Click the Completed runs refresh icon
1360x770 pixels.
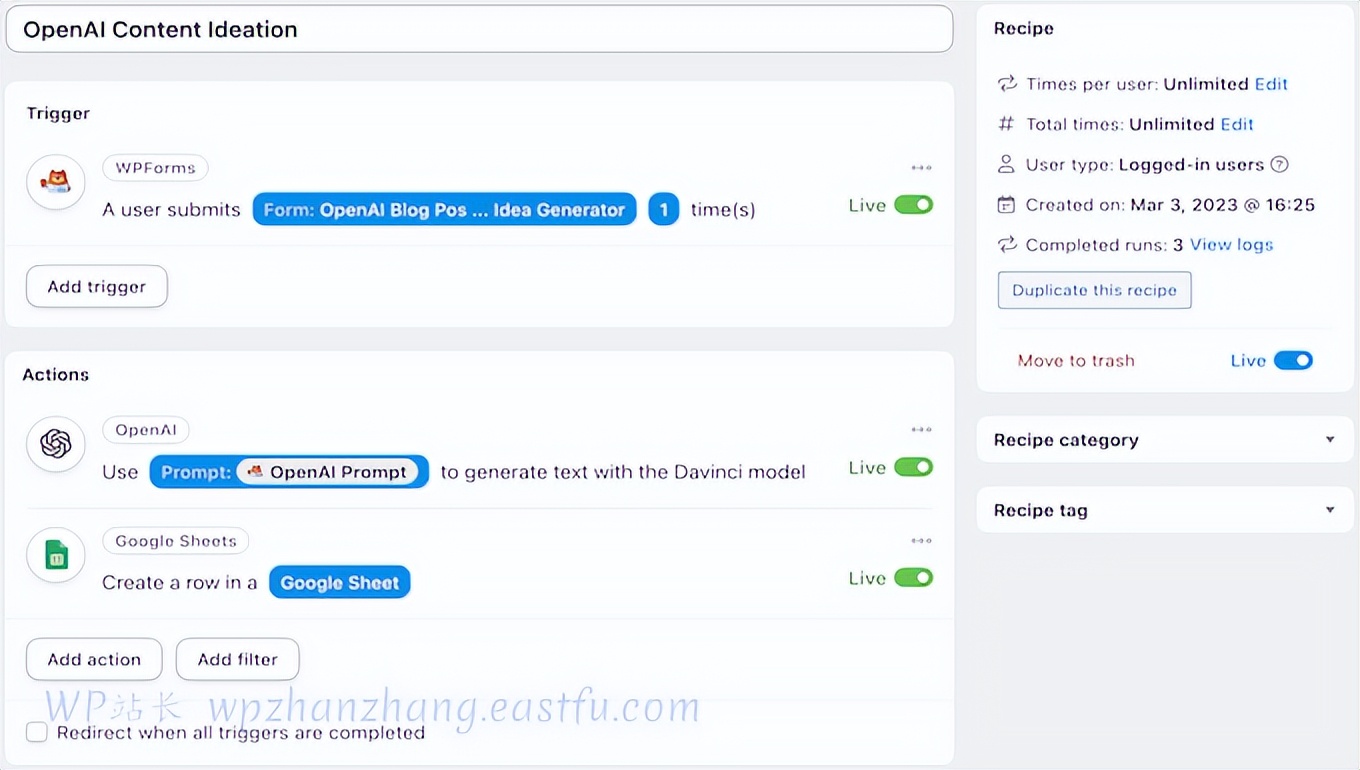(1007, 245)
